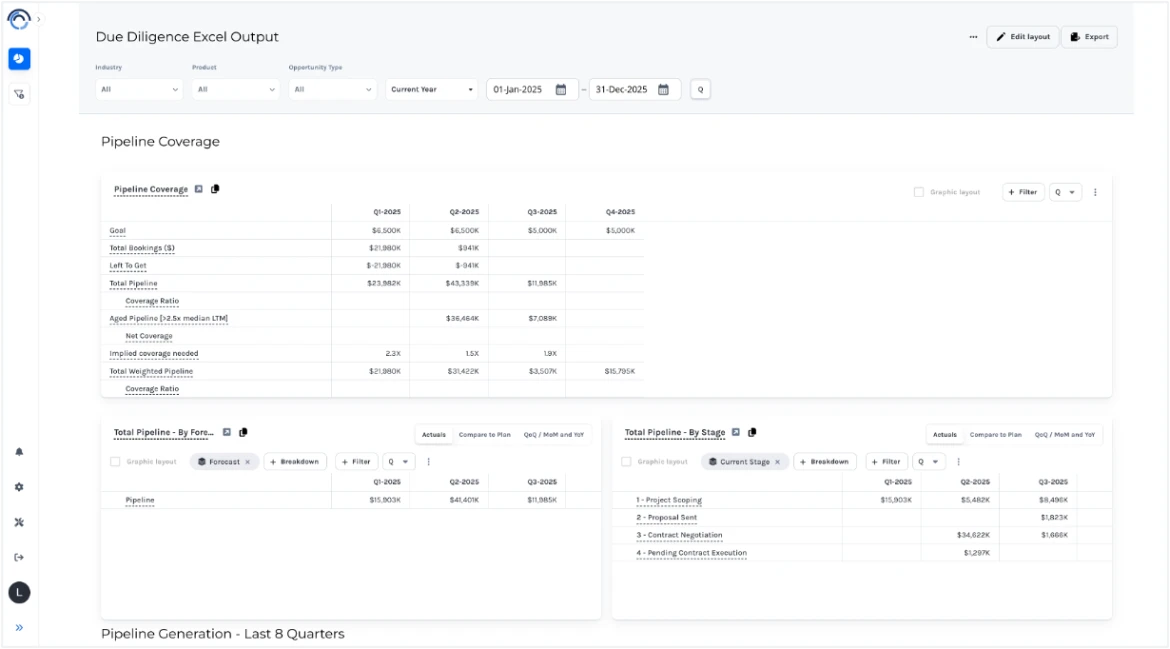Screen dimensions: 1170x649
Task: Click the logout icon in left sidebar
Action: pyautogui.click(x=19, y=557)
